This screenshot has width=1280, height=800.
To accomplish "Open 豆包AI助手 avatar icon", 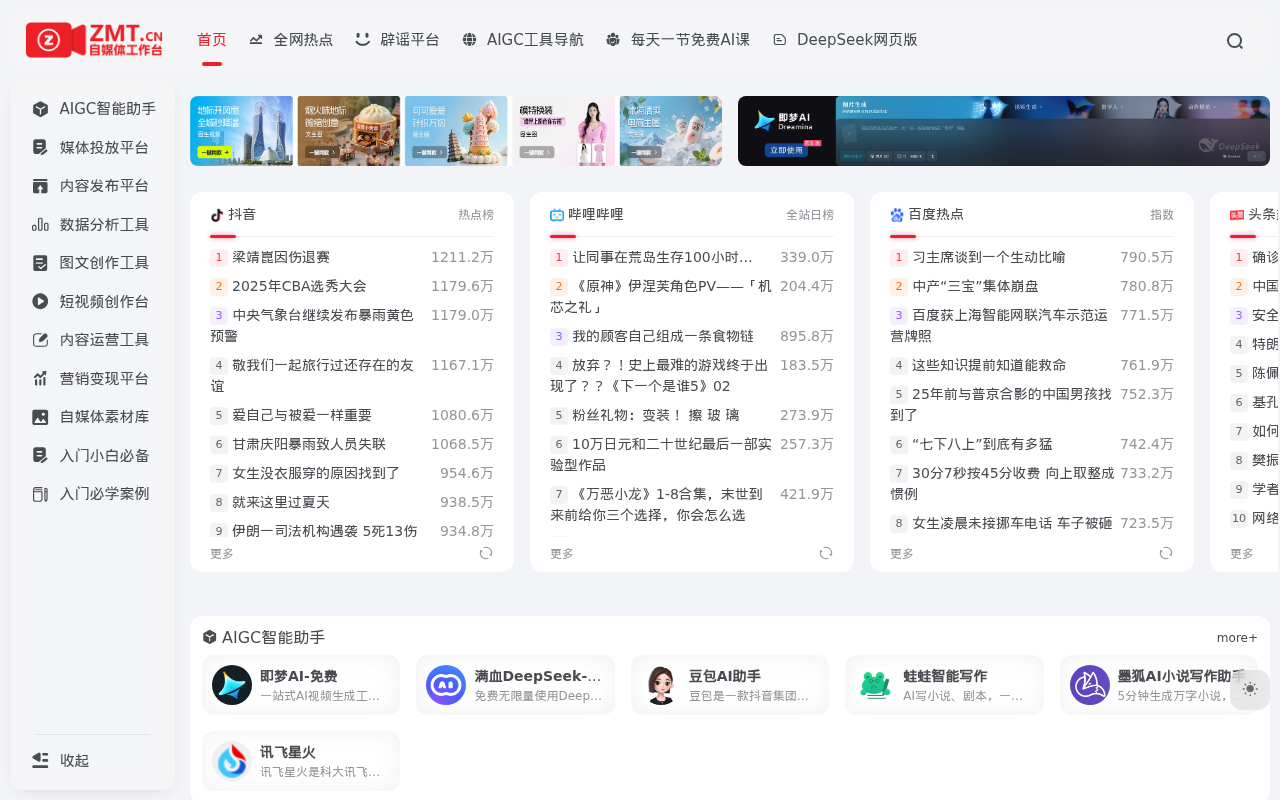I will (x=661, y=685).
